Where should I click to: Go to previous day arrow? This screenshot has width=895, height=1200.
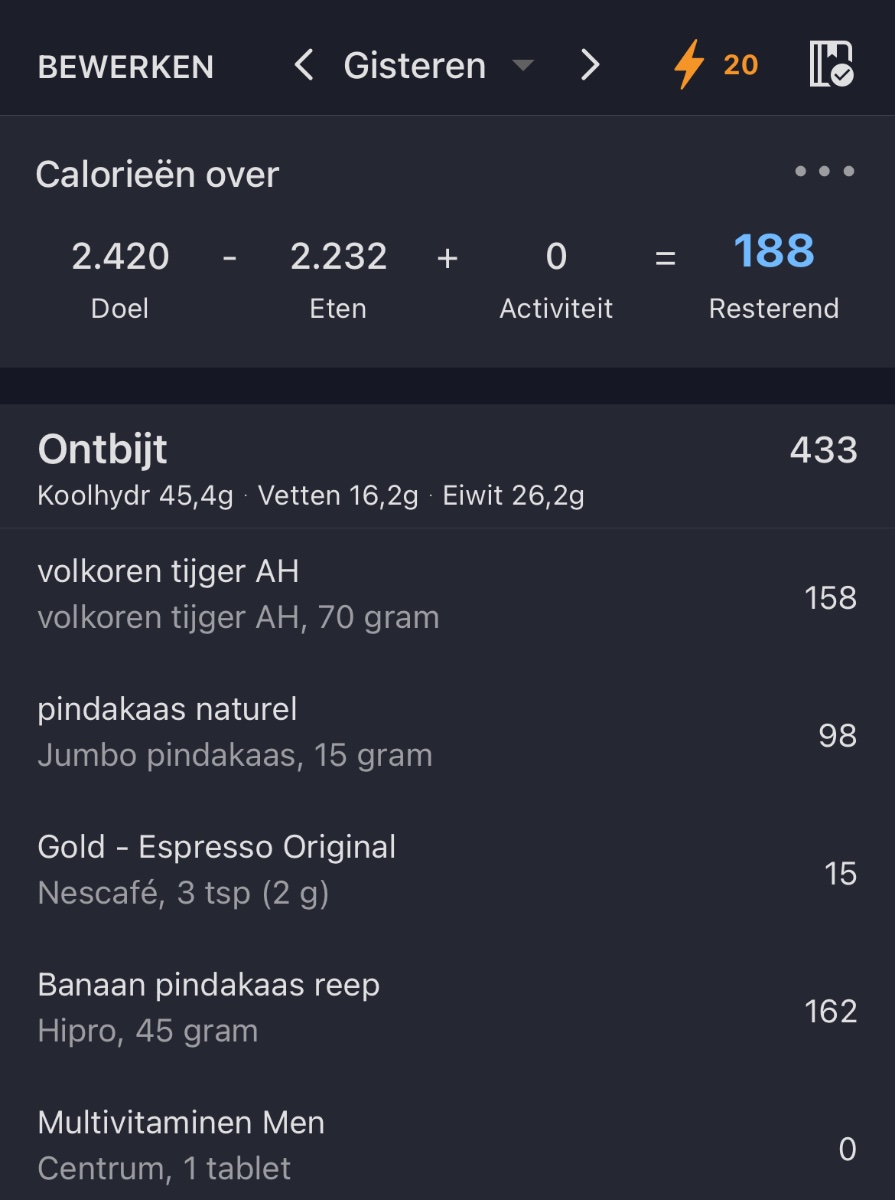[x=304, y=66]
